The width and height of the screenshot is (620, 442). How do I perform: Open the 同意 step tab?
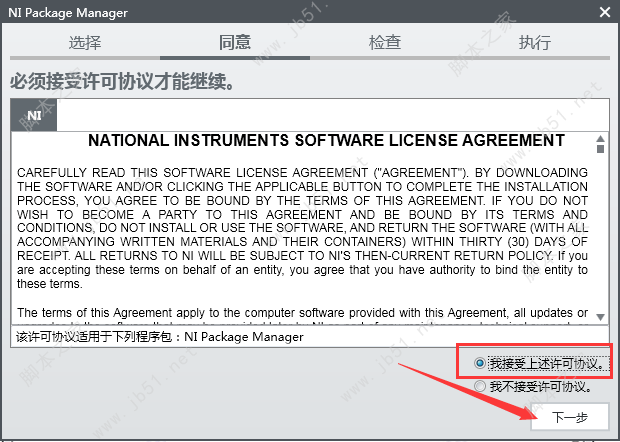(235, 42)
